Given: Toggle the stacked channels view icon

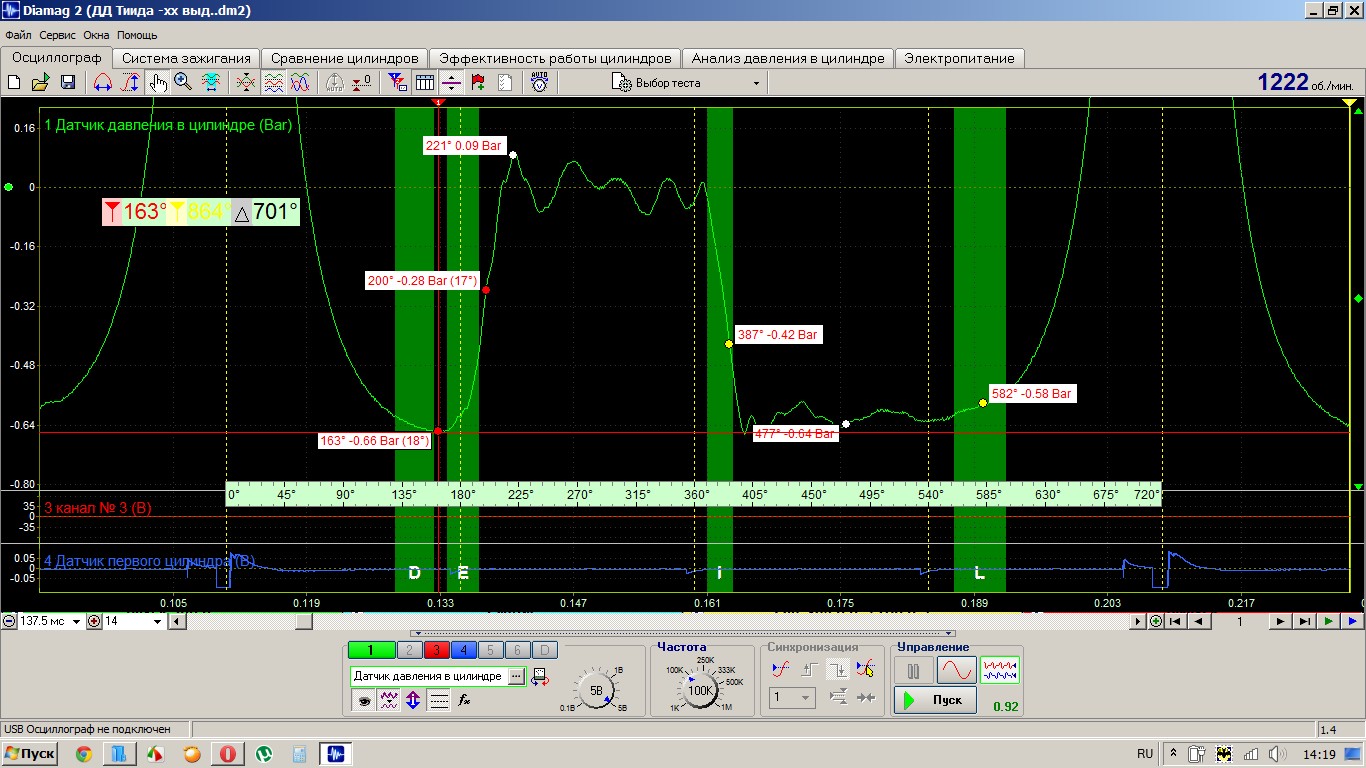Looking at the screenshot, I should [x=273, y=83].
